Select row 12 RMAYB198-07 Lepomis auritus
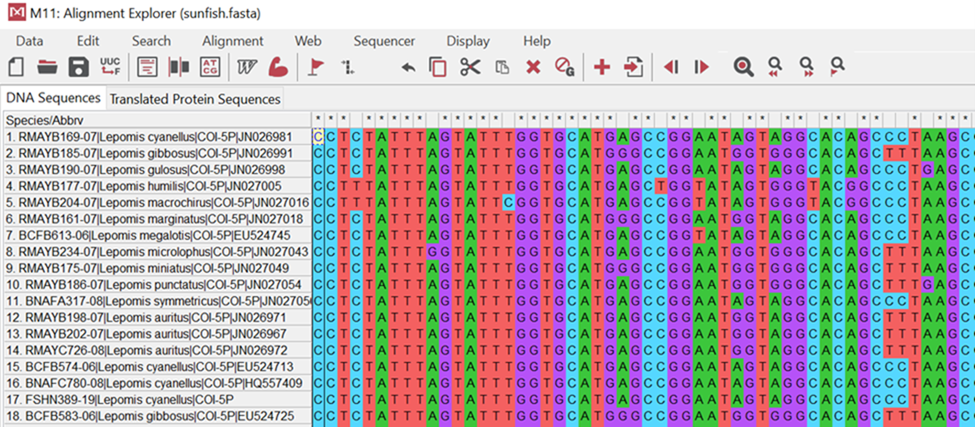This screenshot has width=975, height=427. click(x=157, y=318)
